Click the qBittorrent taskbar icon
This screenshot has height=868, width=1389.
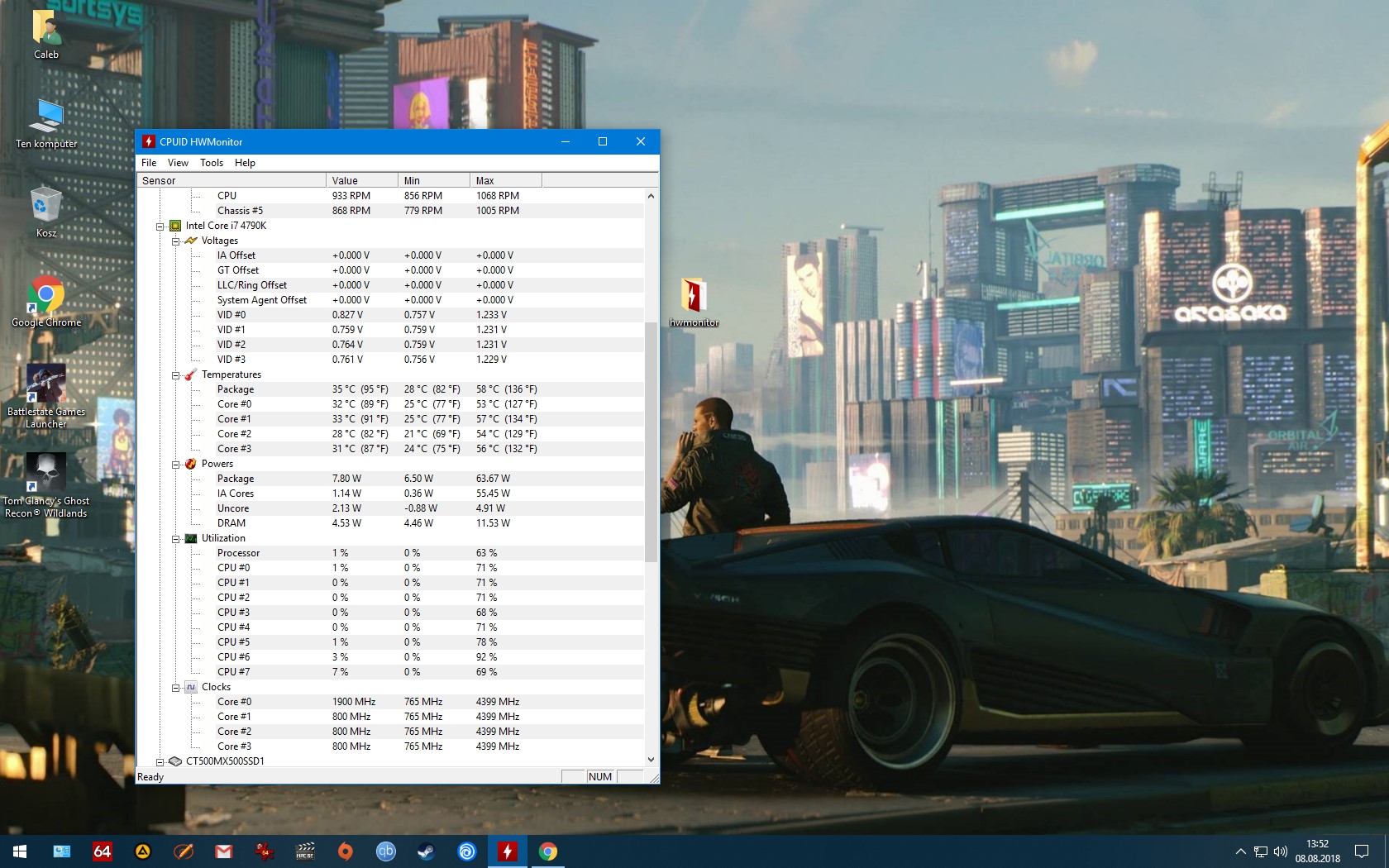[385, 851]
